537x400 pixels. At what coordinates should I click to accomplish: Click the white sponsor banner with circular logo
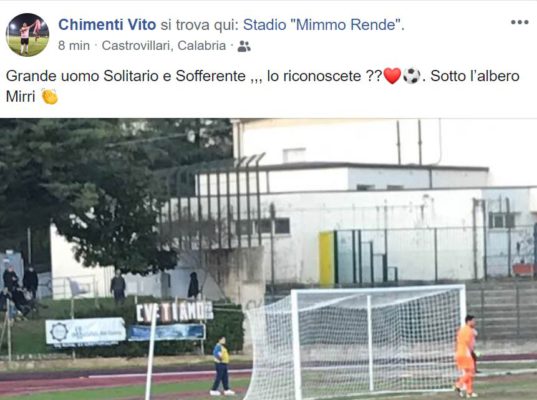click(86, 331)
